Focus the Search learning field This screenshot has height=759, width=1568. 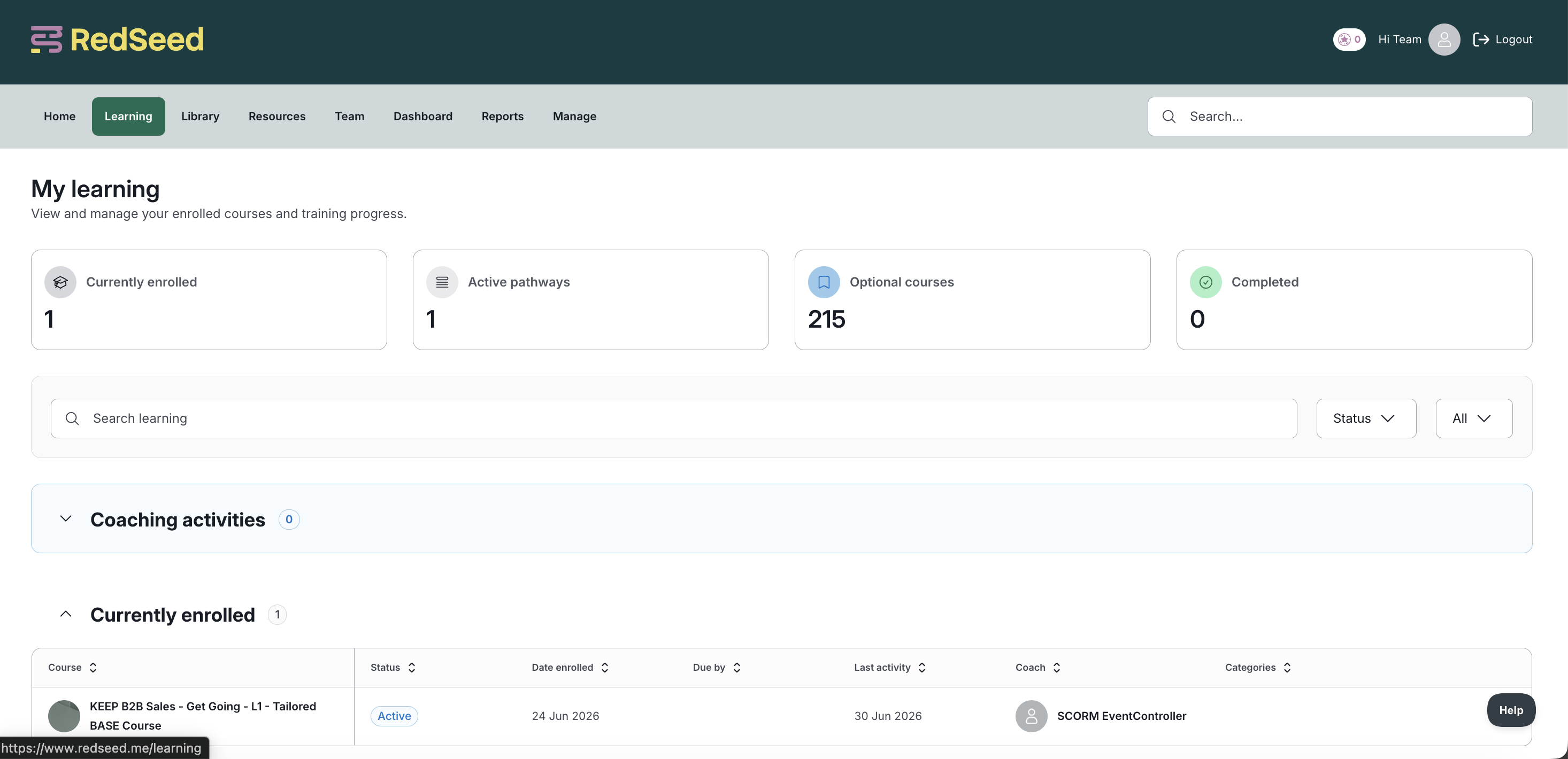[674, 419]
